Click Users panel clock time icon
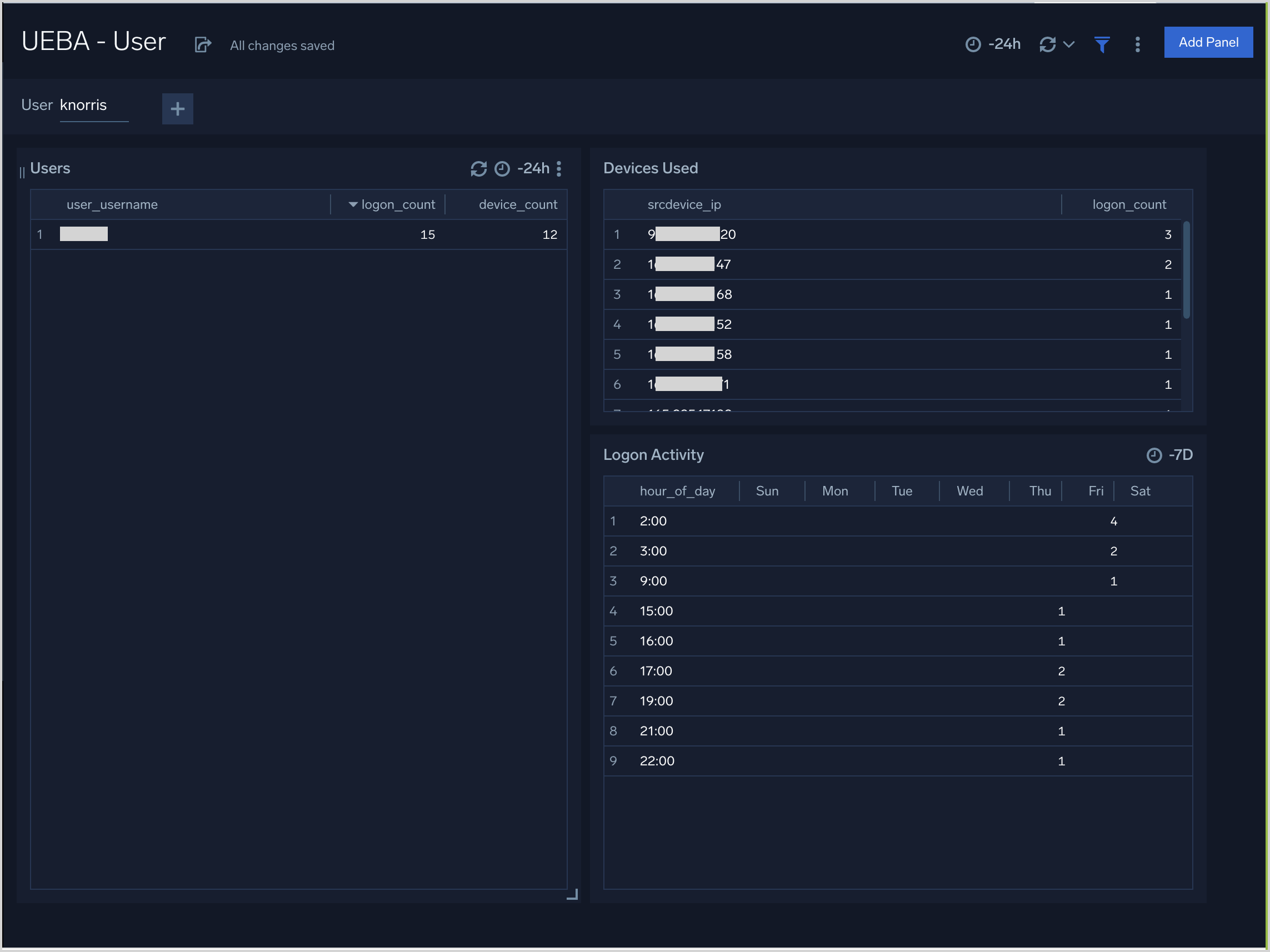Viewport: 1270px width, 952px height. [502, 169]
